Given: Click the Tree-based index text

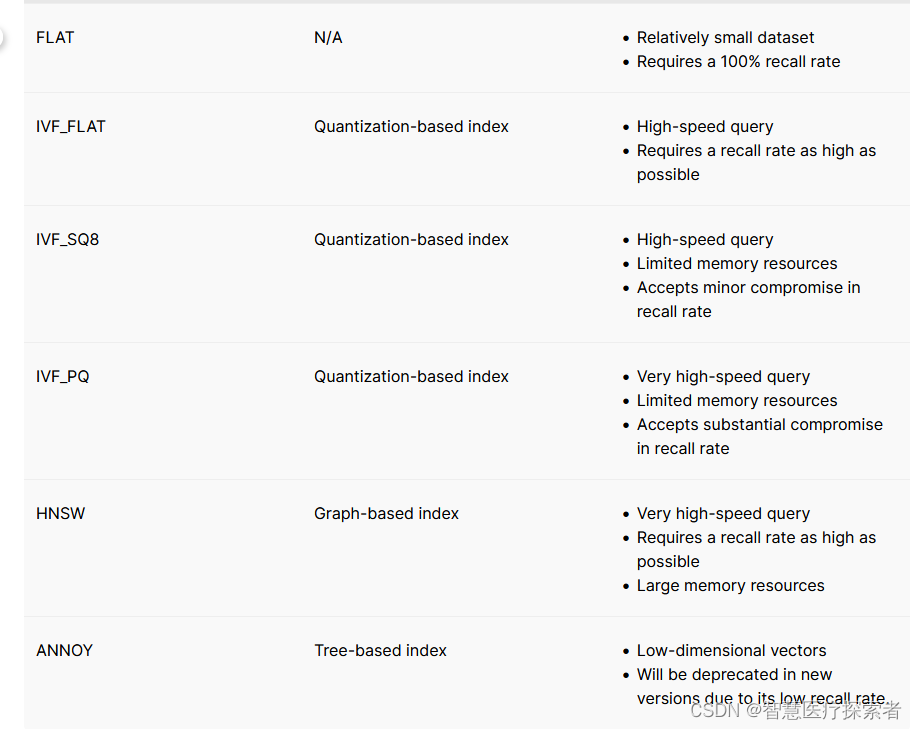Looking at the screenshot, I should [380, 650].
